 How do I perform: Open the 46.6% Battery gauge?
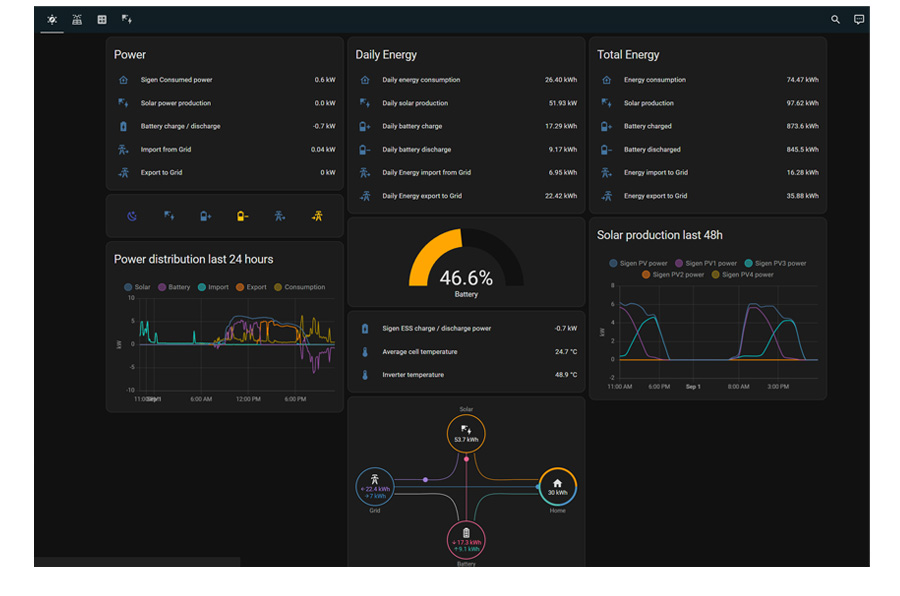coord(466,262)
